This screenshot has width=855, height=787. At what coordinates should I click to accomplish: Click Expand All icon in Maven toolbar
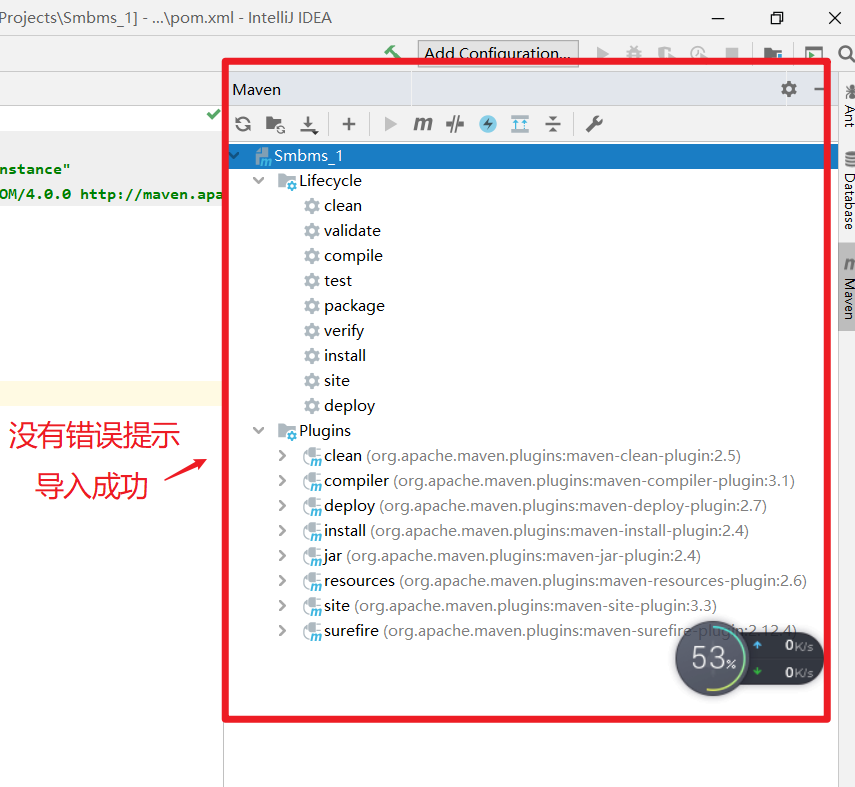coord(520,124)
